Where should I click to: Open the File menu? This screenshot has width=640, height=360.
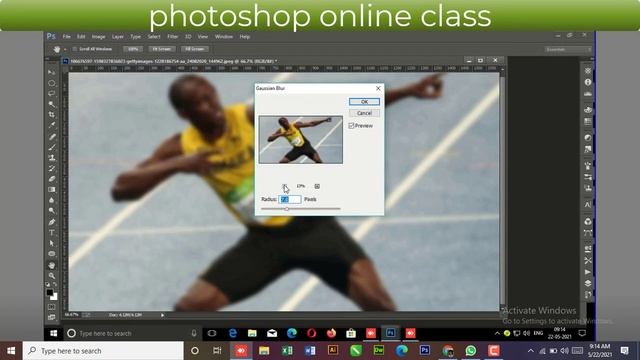[x=67, y=37]
